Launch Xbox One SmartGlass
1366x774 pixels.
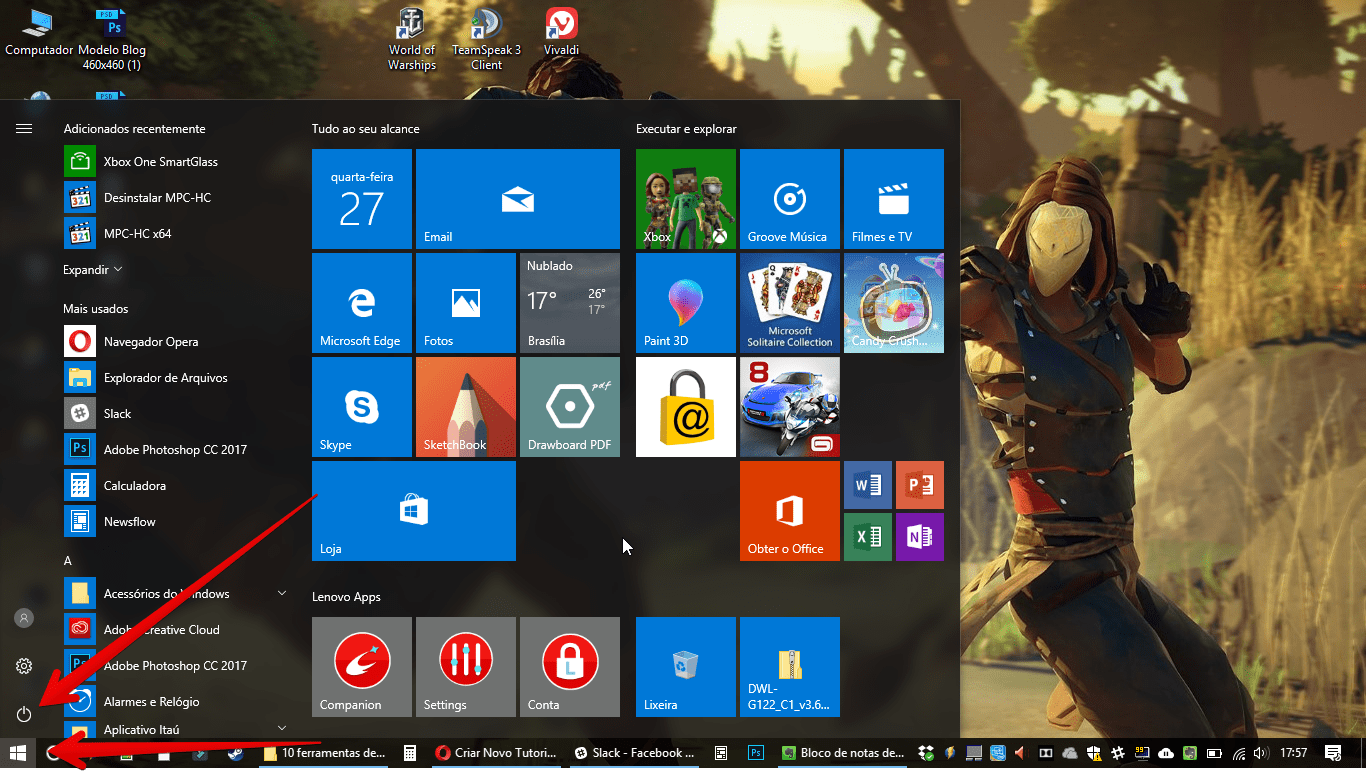point(170,161)
